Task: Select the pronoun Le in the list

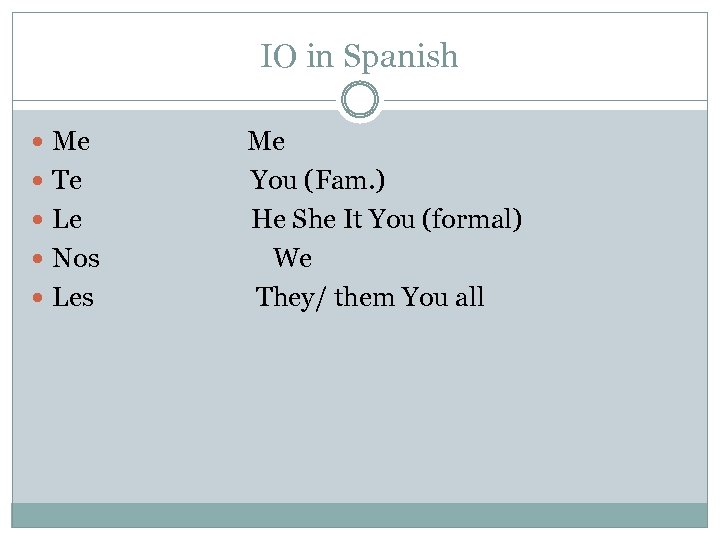Action: click(x=67, y=220)
